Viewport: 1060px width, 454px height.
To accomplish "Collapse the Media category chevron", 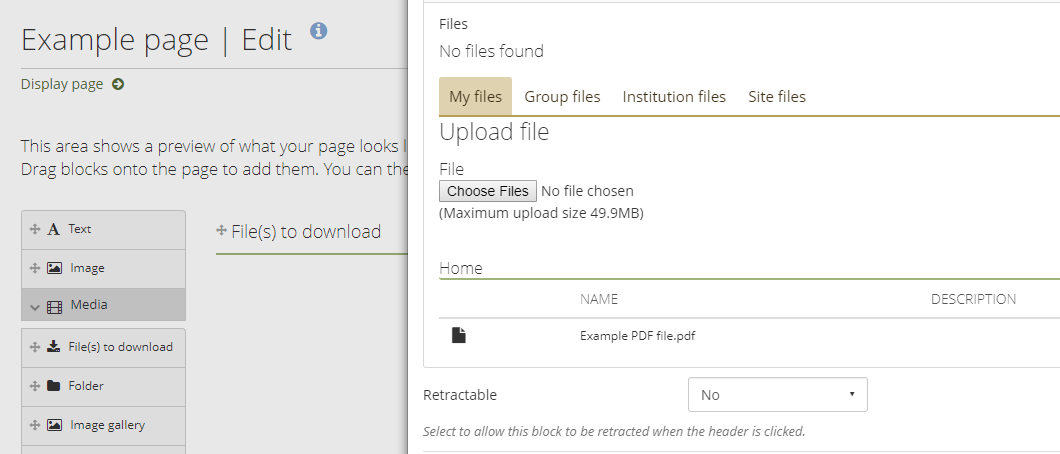I will tap(35, 306).
